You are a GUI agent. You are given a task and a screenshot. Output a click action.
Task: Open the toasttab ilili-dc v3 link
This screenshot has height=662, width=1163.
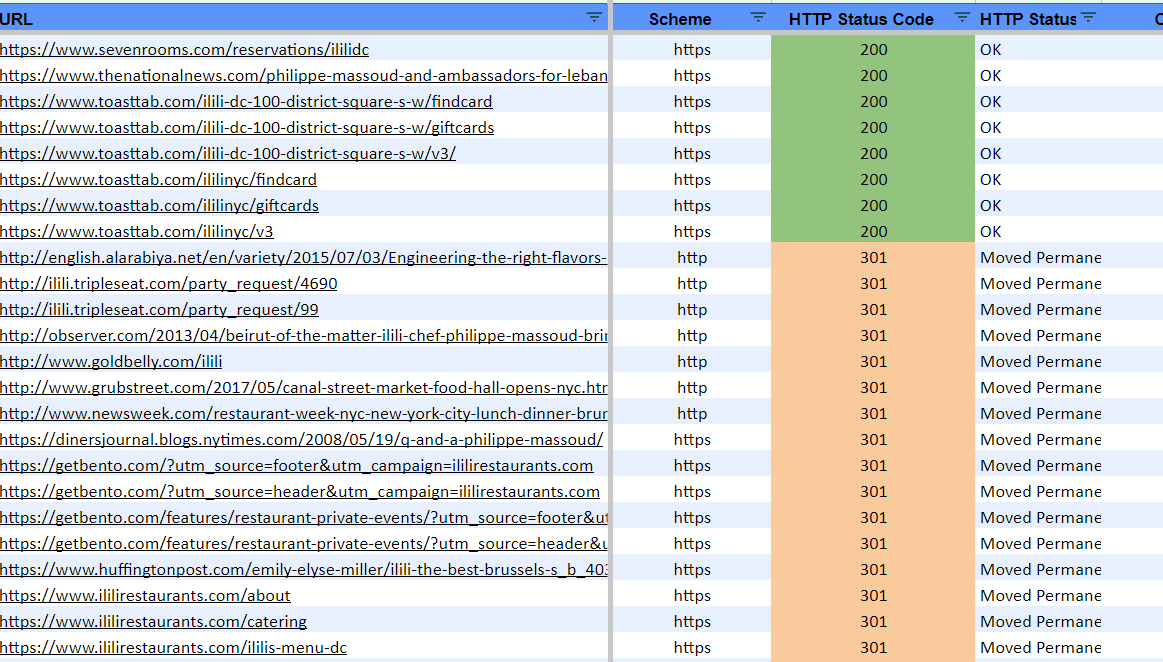[228, 153]
